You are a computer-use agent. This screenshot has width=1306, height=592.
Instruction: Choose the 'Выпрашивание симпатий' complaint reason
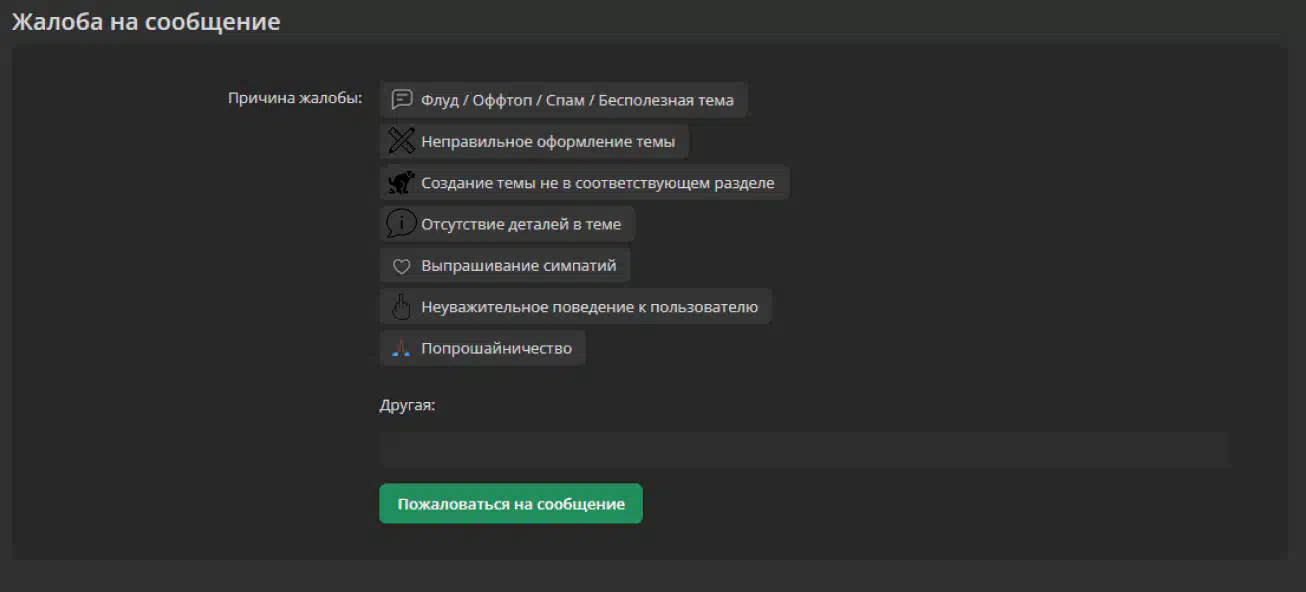point(518,266)
